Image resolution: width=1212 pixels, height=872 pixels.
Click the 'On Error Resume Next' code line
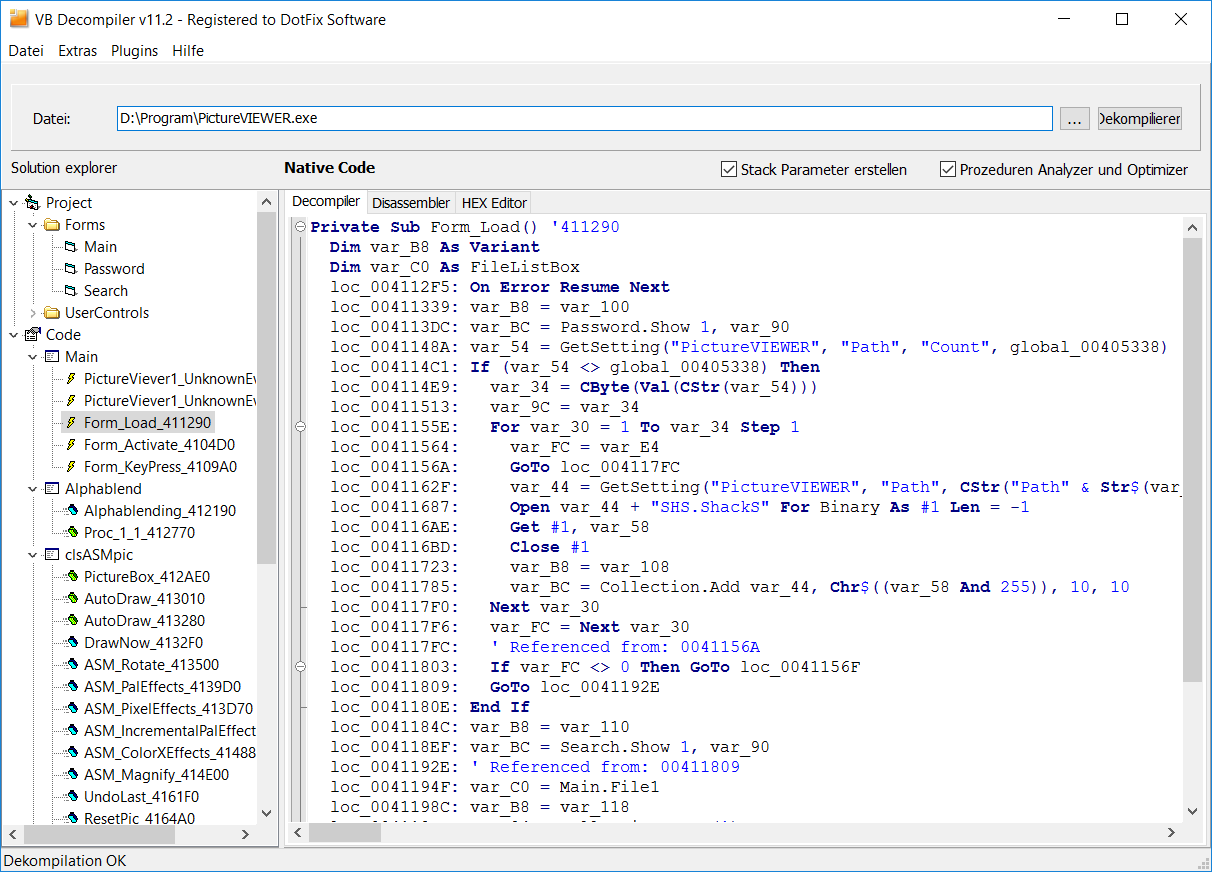pos(570,287)
